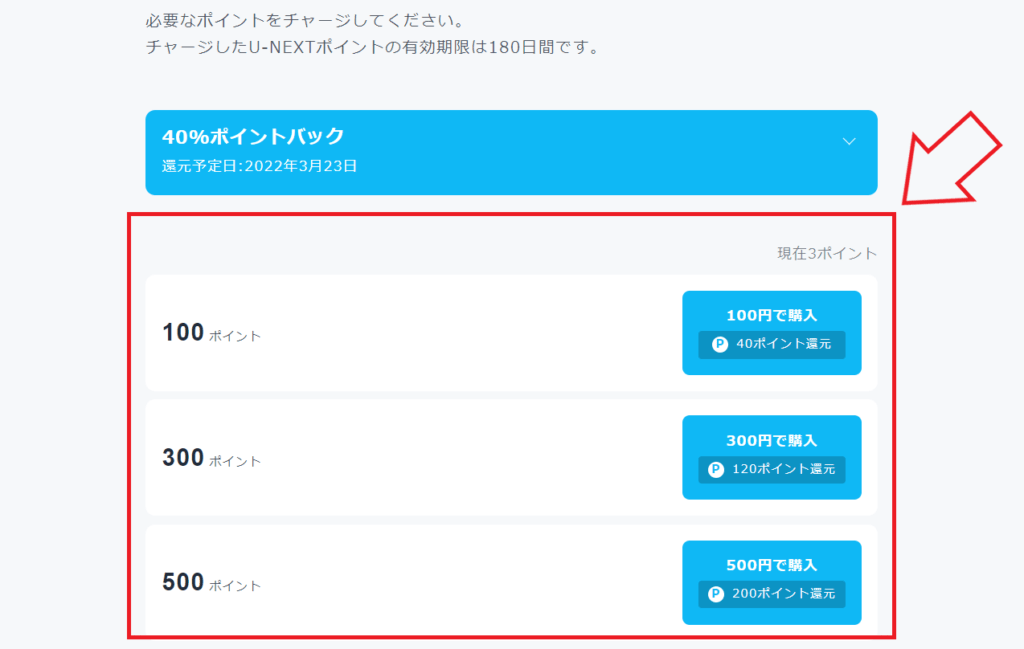Click the red arrow annotation
The width and height of the screenshot is (1024, 649).
pos(951,159)
